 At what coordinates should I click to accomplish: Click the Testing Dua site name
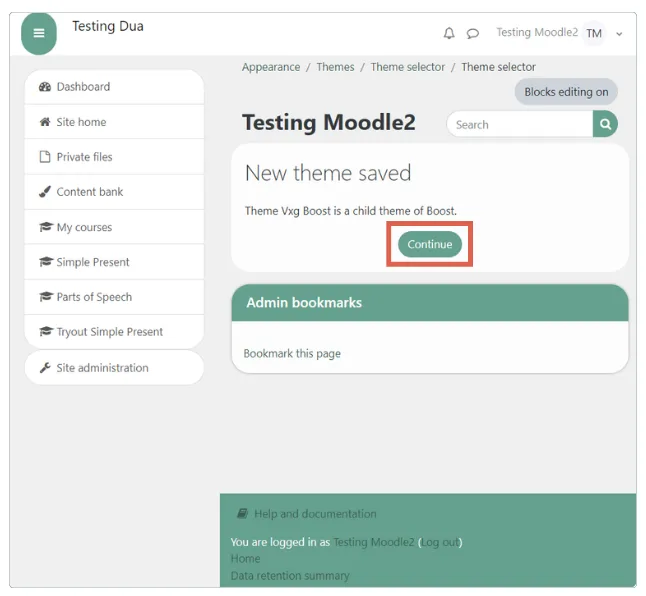click(x=108, y=26)
